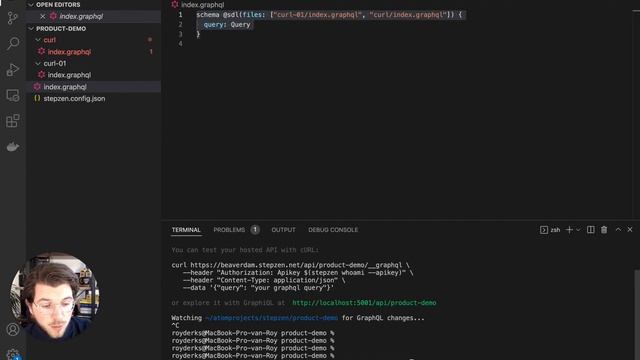
Task: Close the terminal panel
Action: (x=630, y=230)
